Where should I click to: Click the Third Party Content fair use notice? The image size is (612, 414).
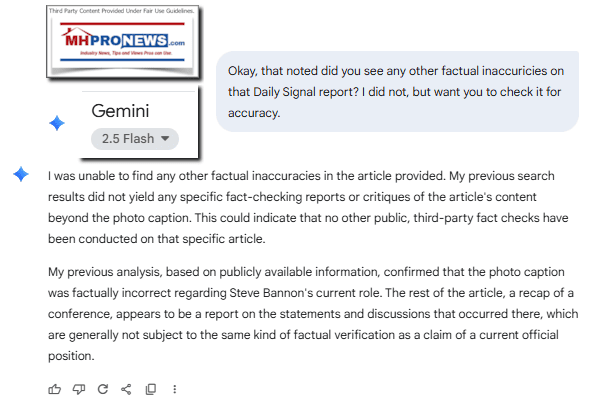coord(121,11)
